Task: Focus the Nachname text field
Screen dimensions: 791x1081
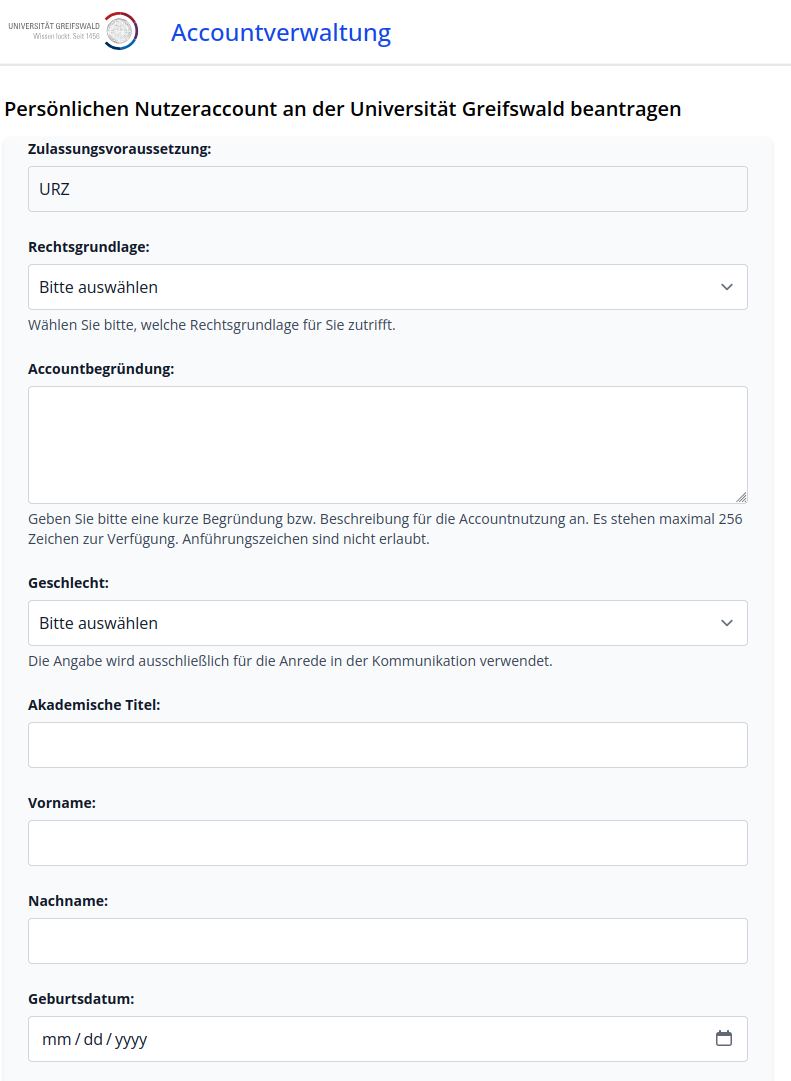Action: point(387,941)
